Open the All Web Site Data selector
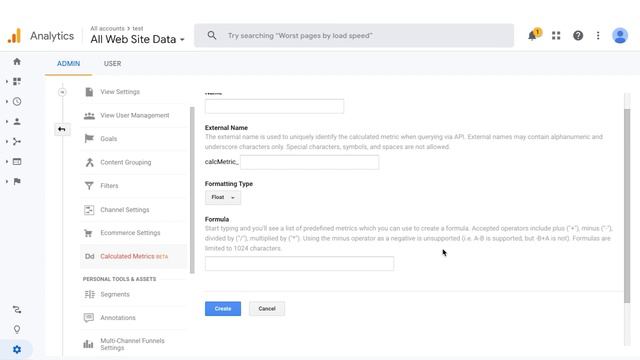This screenshot has height=360, width=640. tap(137, 40)
